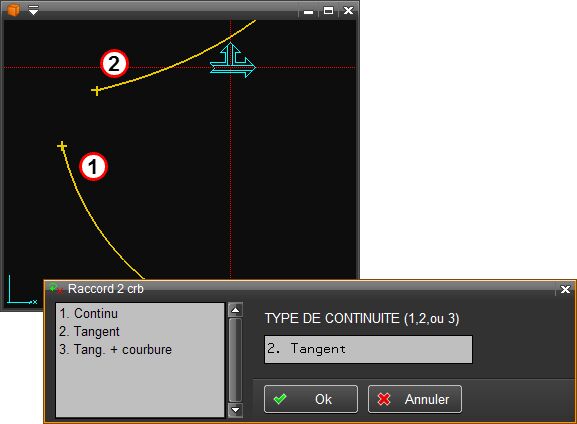577x424 pixels.
Task: Click the Raccord 2 crb dialog icon
Action: coord(56,288)
